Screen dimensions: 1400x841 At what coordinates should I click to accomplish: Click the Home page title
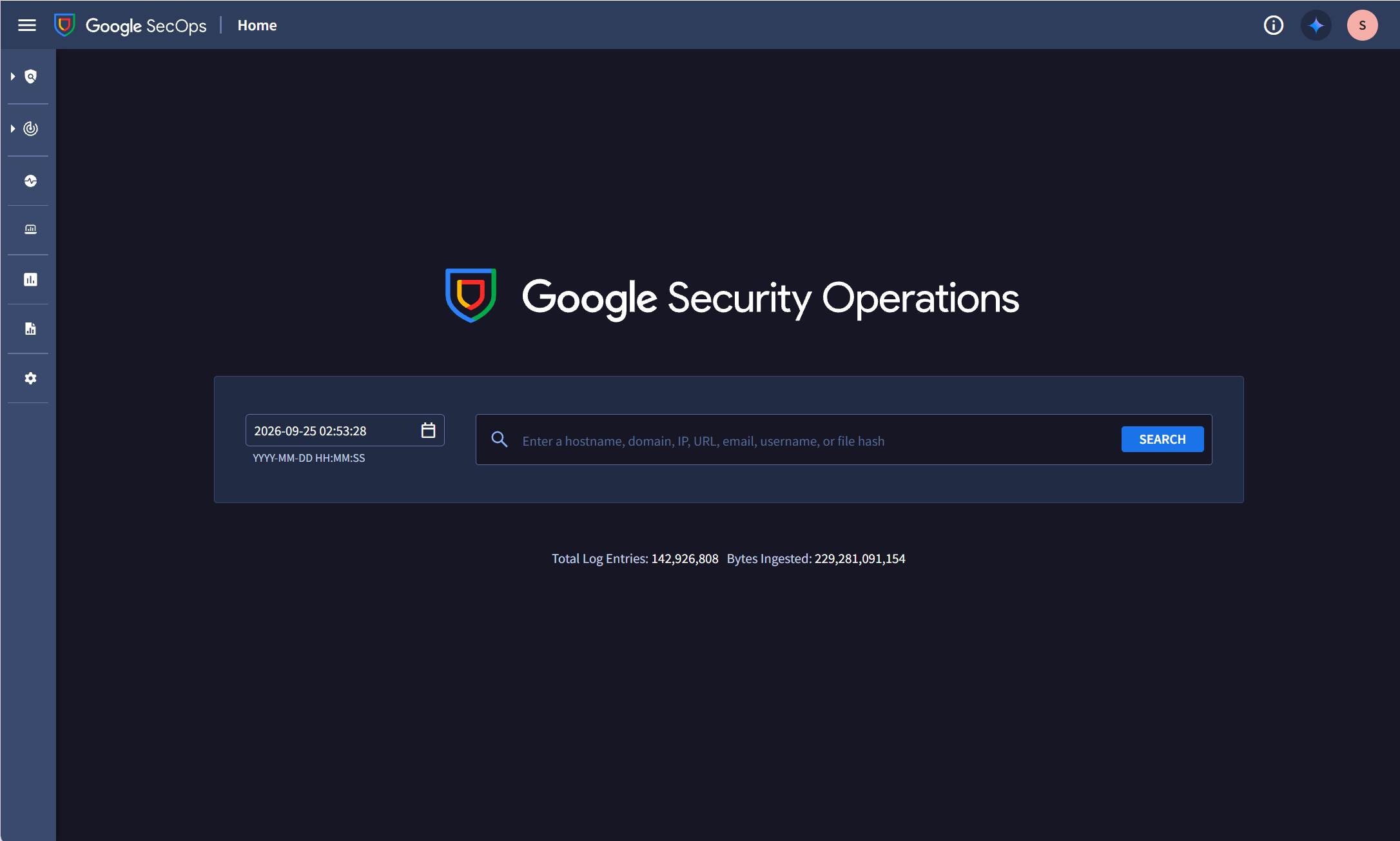pos(257,25)
